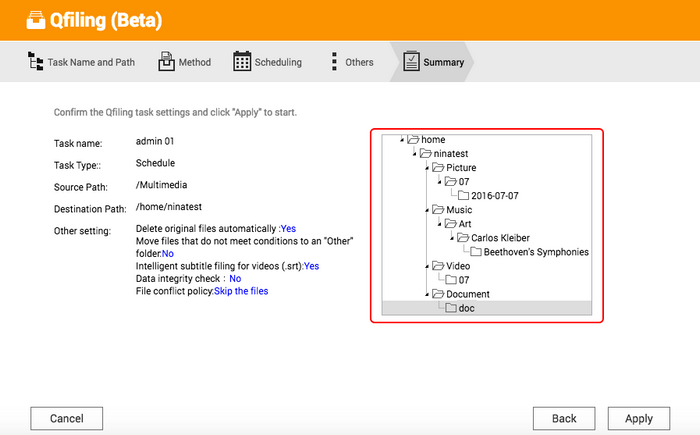Open the Others step
The height and width of the screenshot is (435, 700).
[x=359, y=63]
